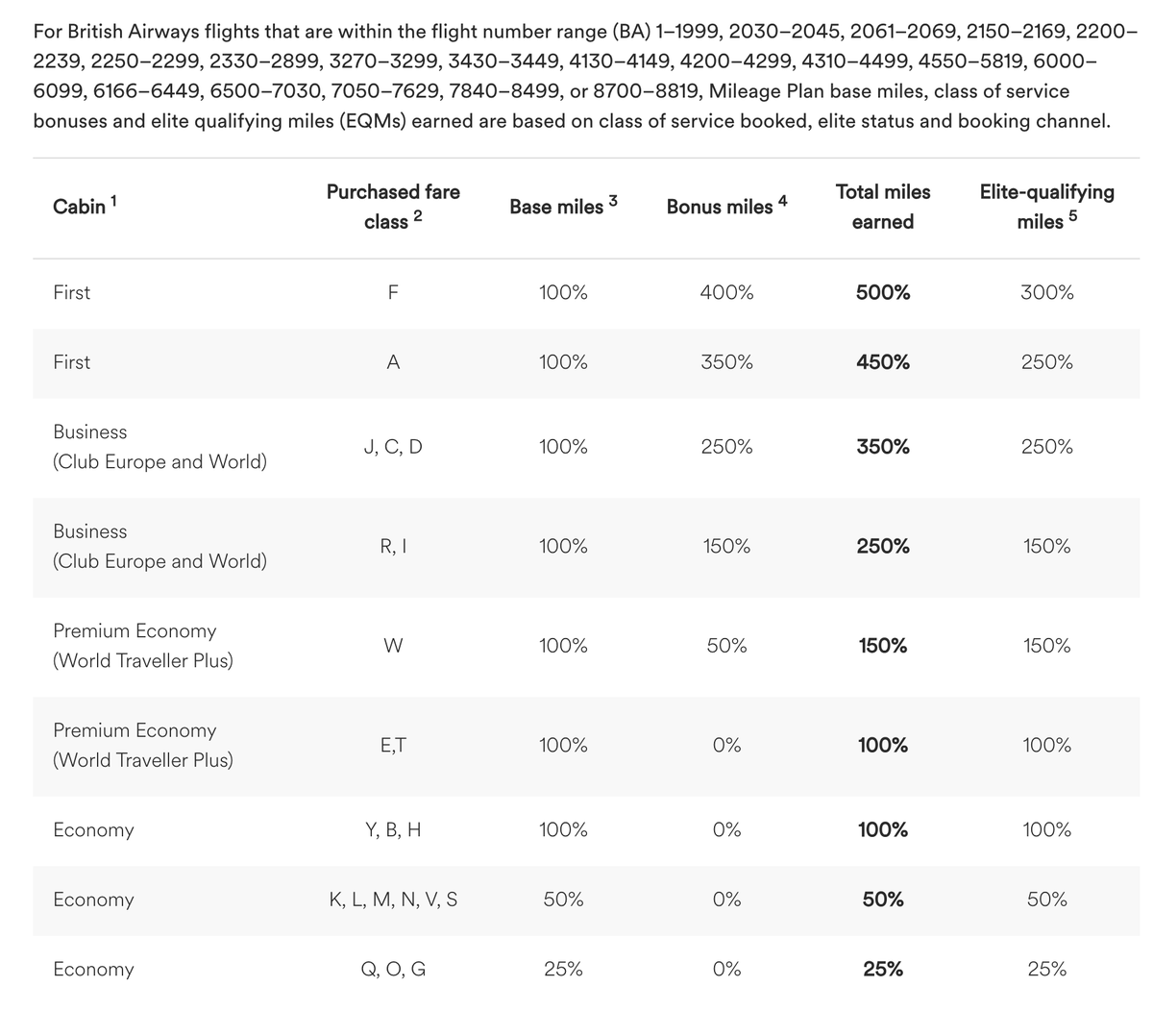Image resolution: width=1153 pixels, height=1036 pixels.
Task: Open footnote 2 next to Purchased fare class
Action: click(418, 216)
